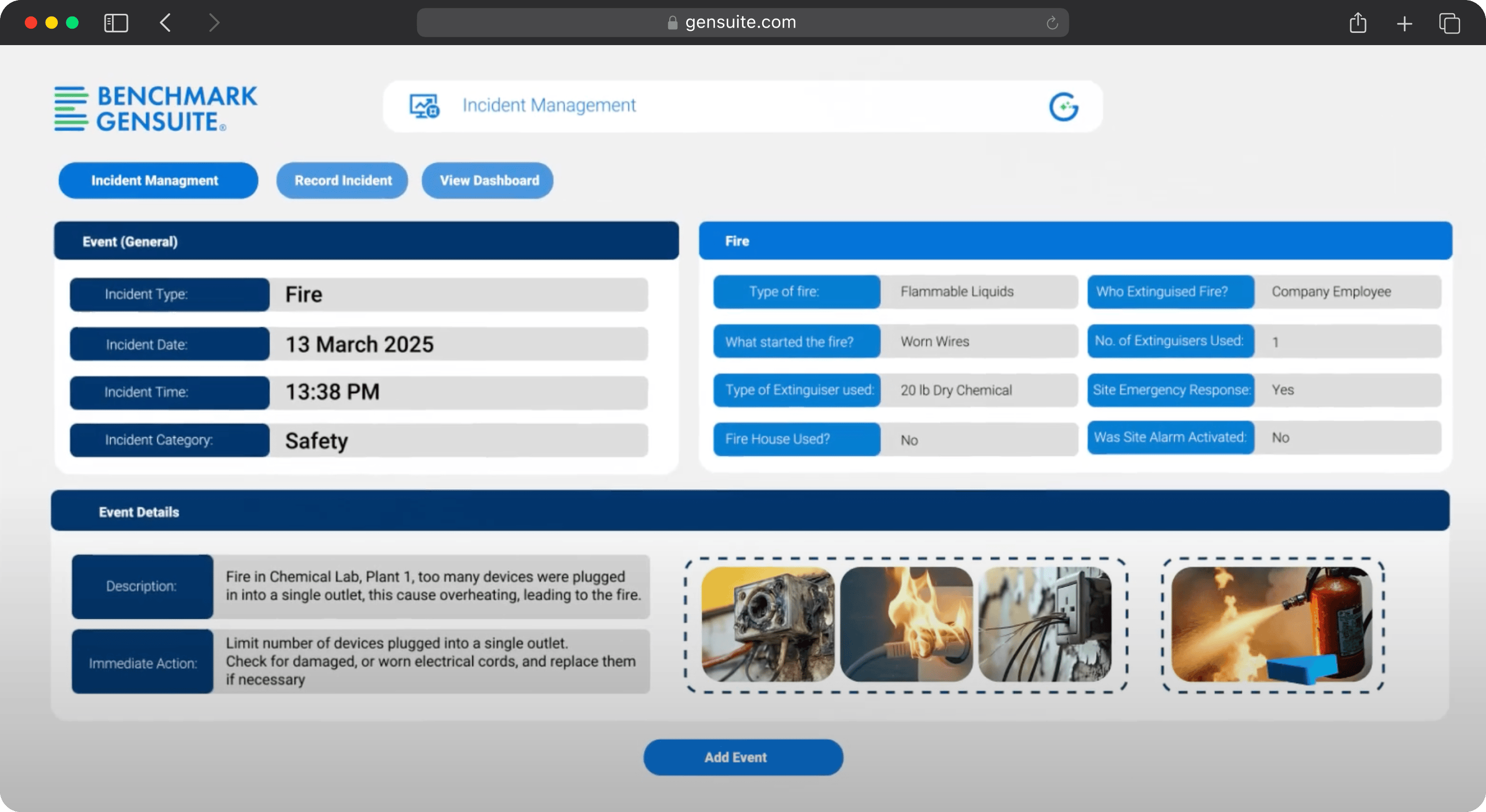Click the Incident Management monitor icon
The height and width of the screenshot is (812, 1486).
pyautogui.click(x=425, y=106)
